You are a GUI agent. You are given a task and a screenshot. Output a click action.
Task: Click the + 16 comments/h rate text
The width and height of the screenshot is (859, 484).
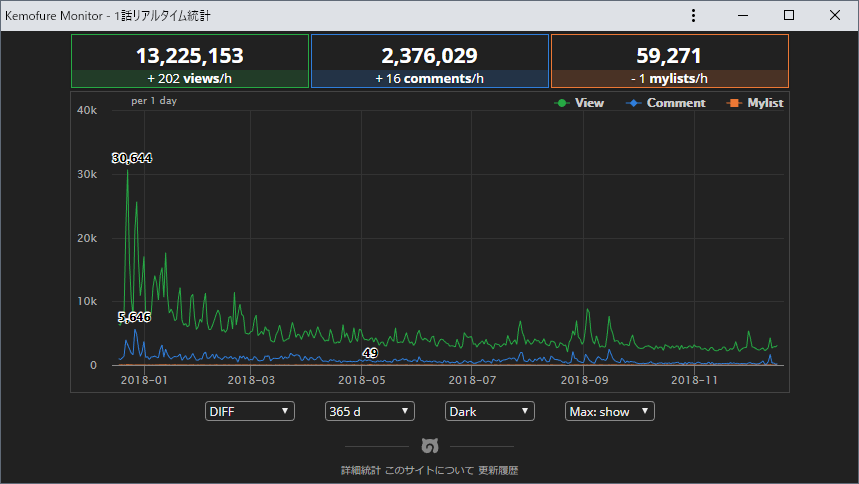[430, 78]
